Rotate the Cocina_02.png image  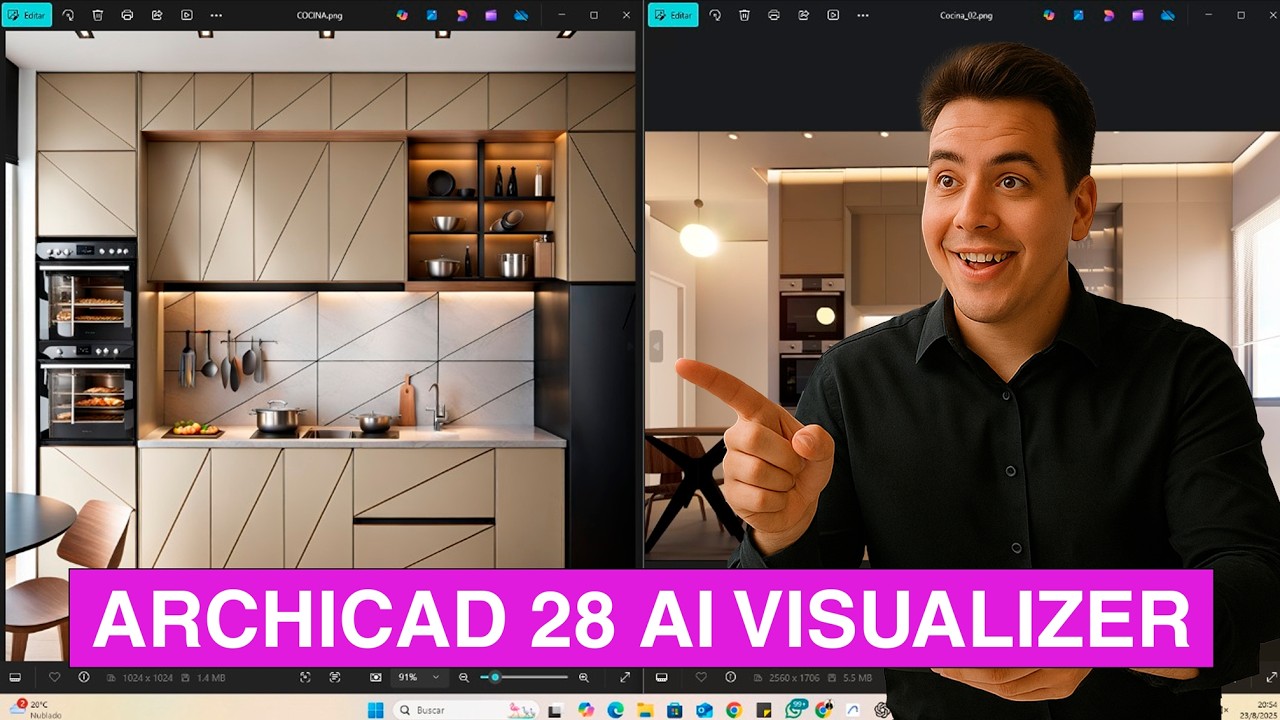point(715,15)
